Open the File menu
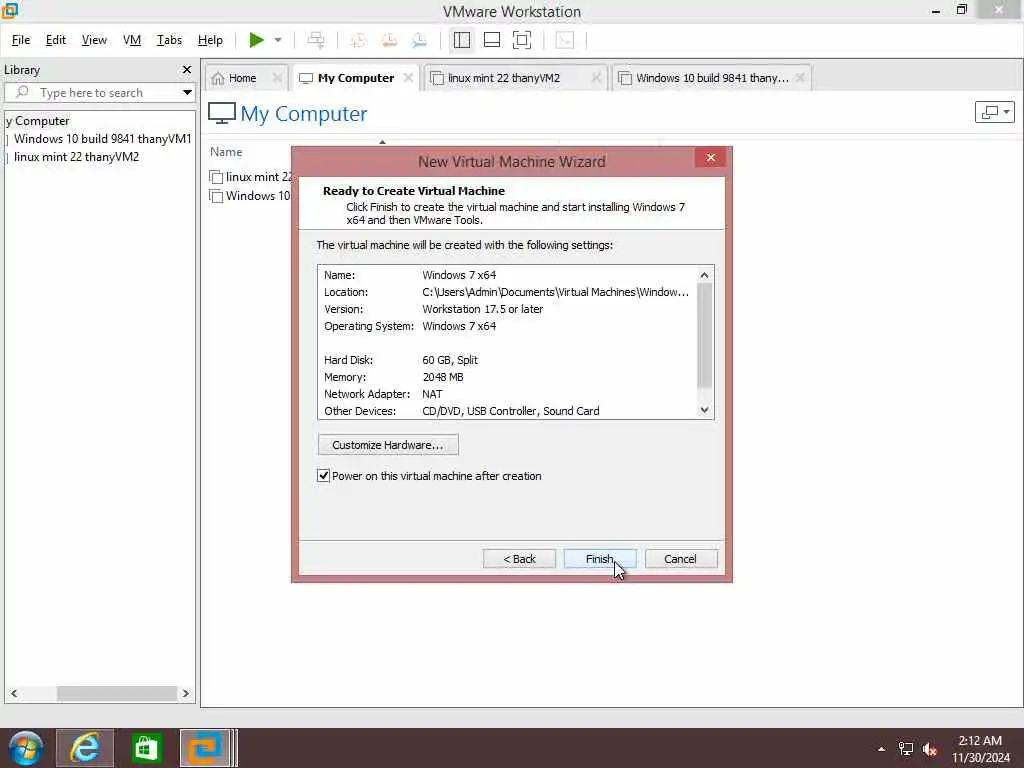1024x768 pixels. (21, 40)
